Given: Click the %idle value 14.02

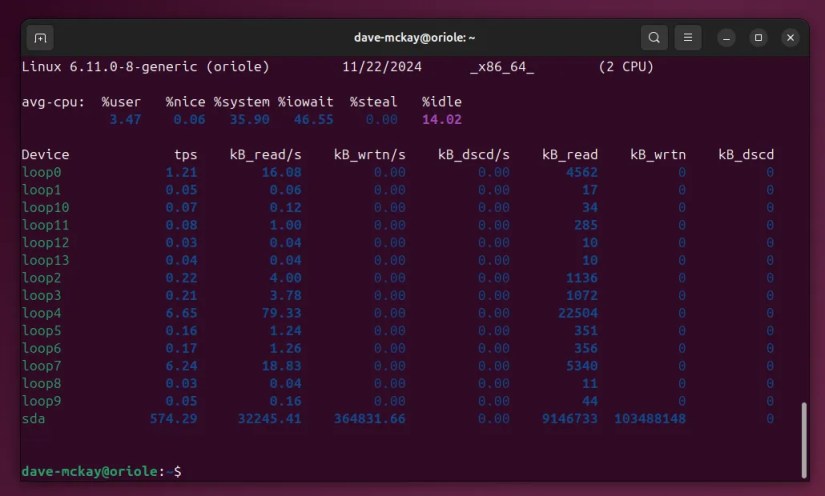Looking at the screenshot, I should pyautogui.click(x=442, y=119).
